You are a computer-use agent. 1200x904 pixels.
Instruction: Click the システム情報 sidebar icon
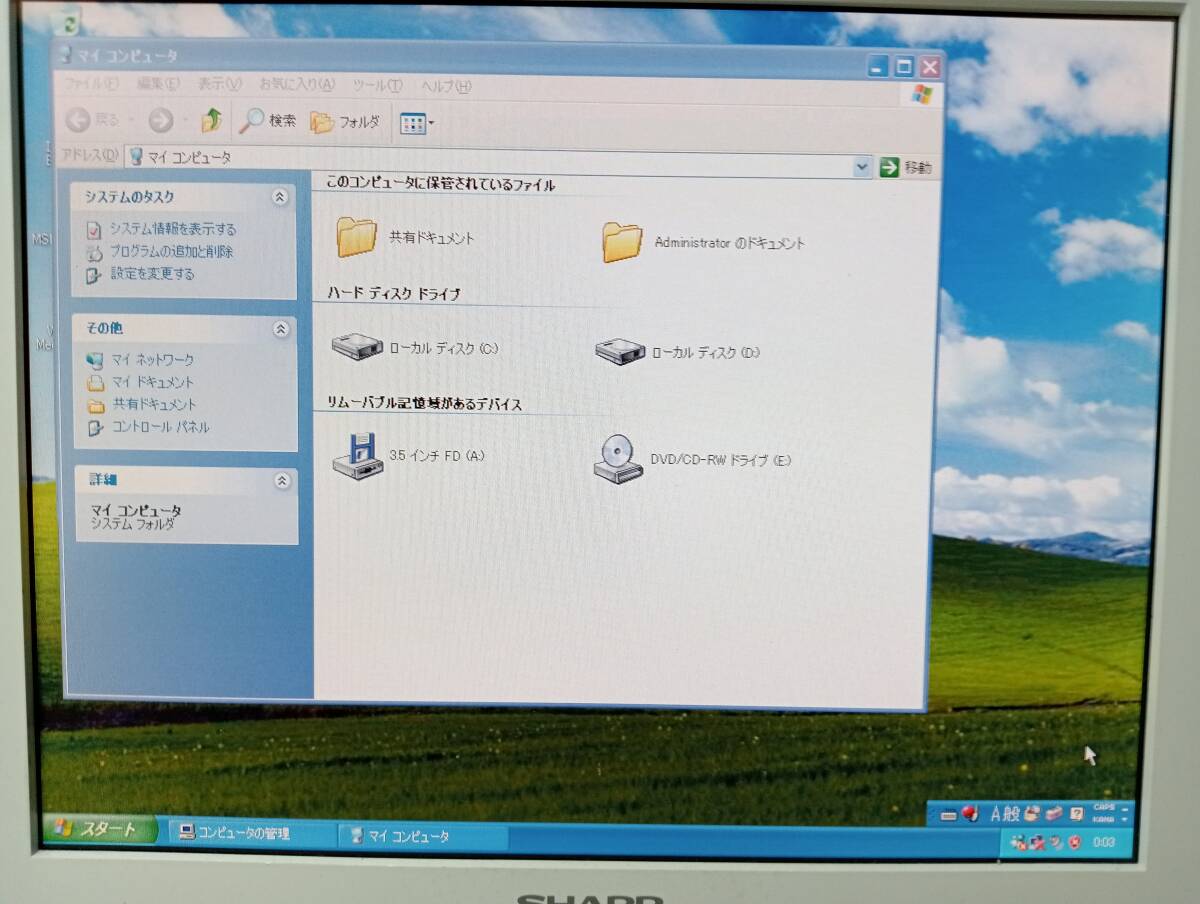pos(94,230)
